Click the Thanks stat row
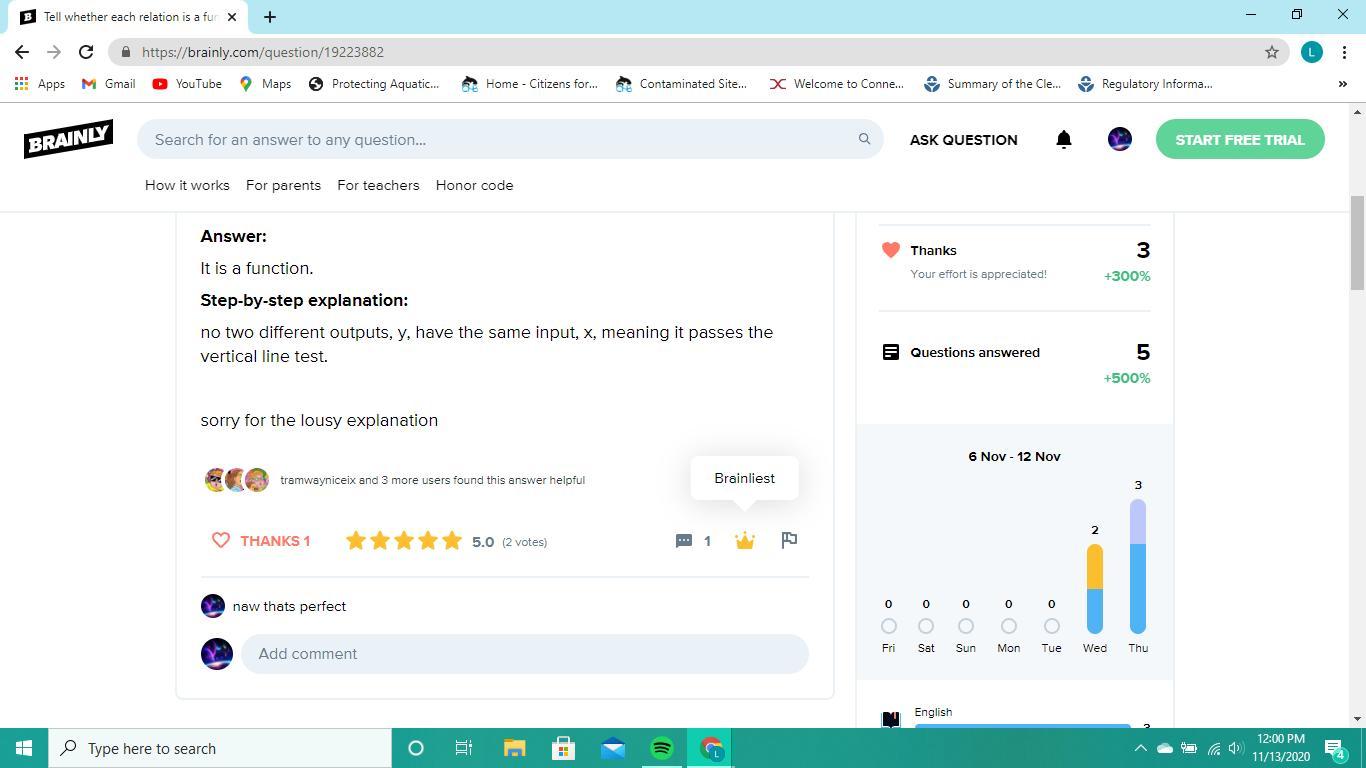 click(x=1015, y=261)
